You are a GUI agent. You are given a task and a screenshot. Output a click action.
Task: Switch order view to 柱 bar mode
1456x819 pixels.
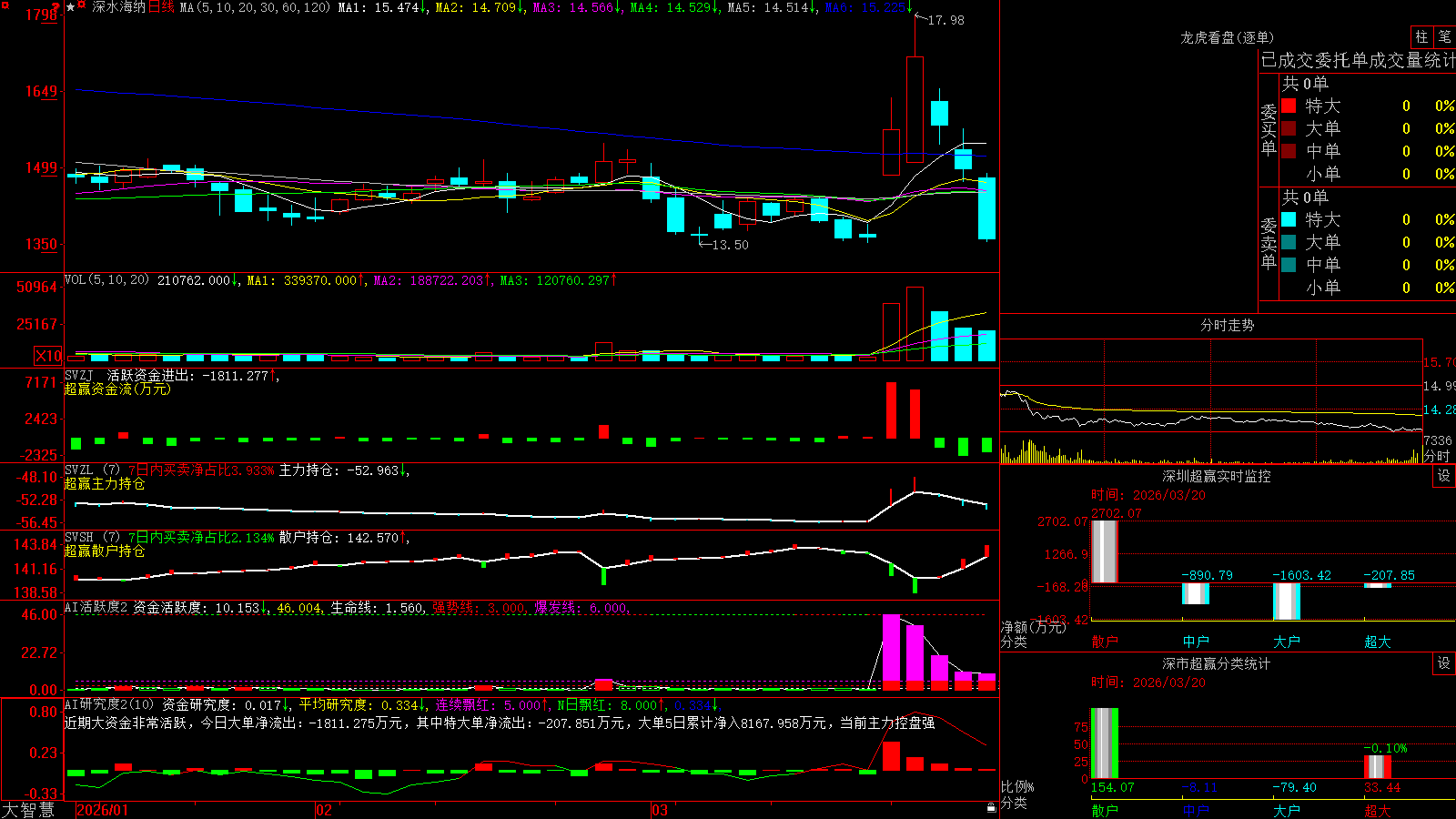pos(1421,37)
